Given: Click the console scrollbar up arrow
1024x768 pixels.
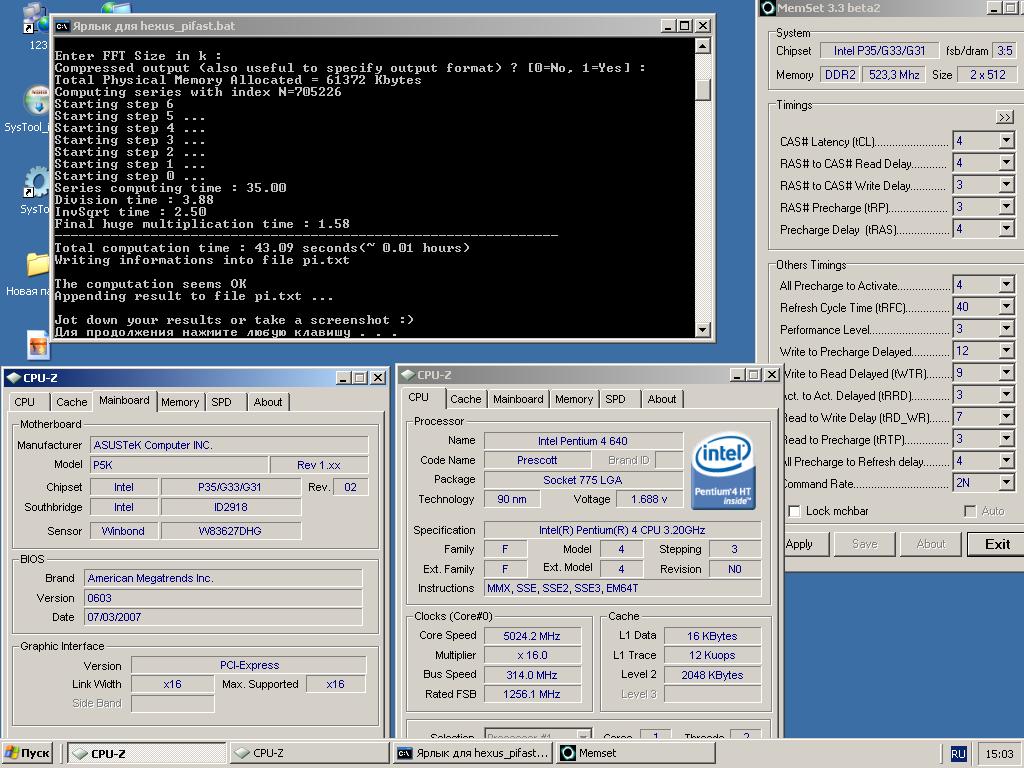Looking at the screenshot, I should 703,46.
